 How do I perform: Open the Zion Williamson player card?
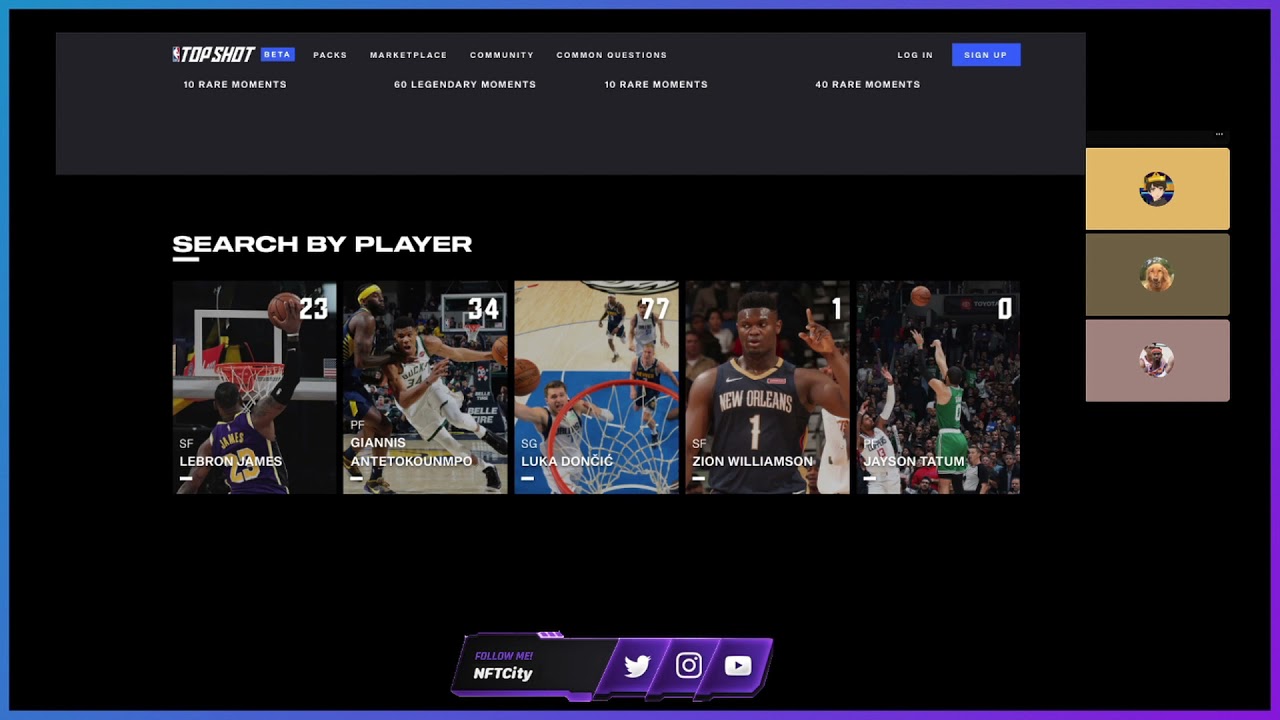point(767,387)
